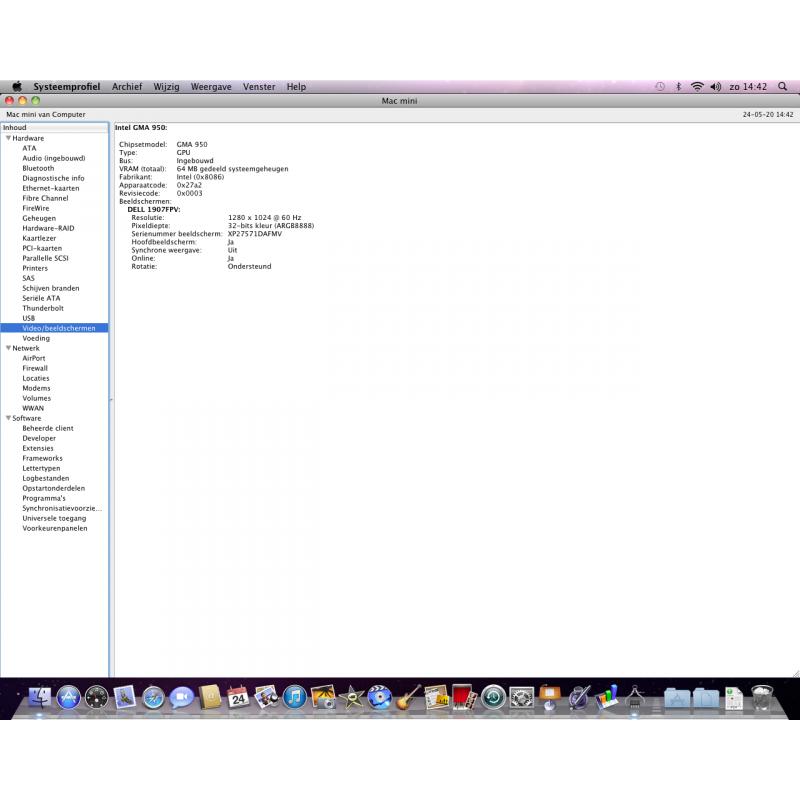Click the Bluetooth menu bar icon
The width and height of the screenshot is (800, 800).
click(x=679, y=87)
